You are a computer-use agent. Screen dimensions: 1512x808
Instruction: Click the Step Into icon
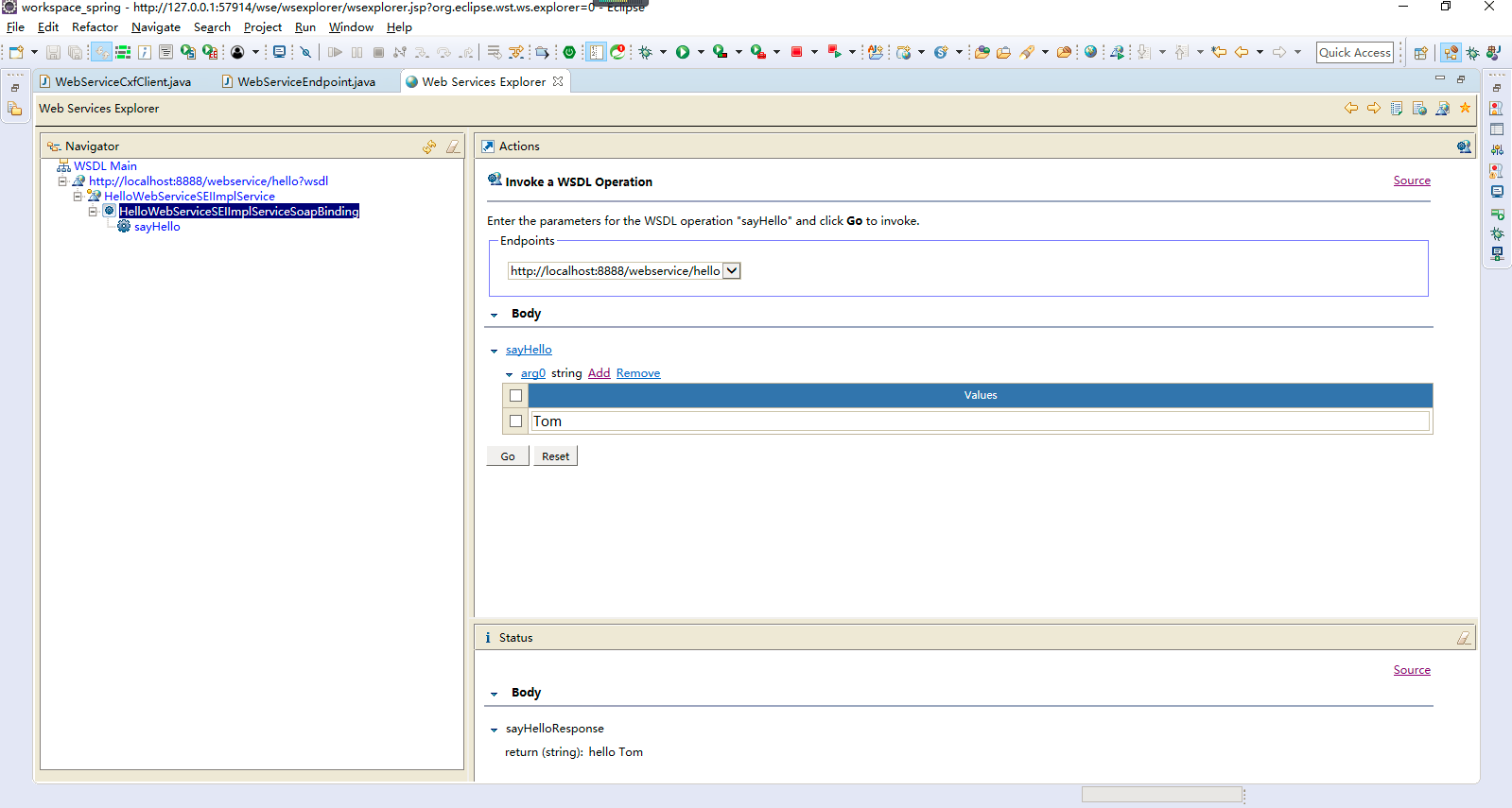(422, 52)
